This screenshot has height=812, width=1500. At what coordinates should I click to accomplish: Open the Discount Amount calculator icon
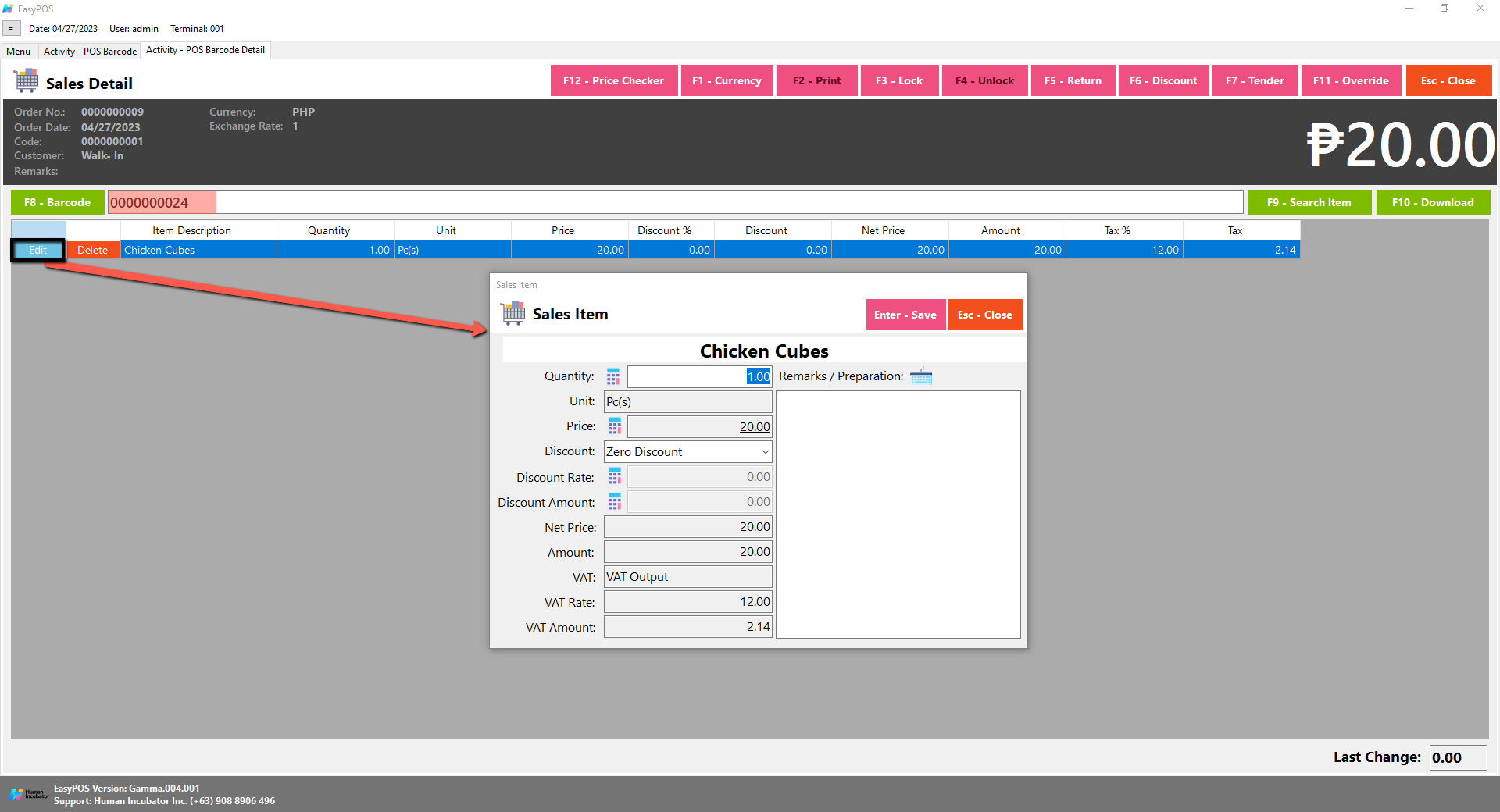click(x=615, y=502)
